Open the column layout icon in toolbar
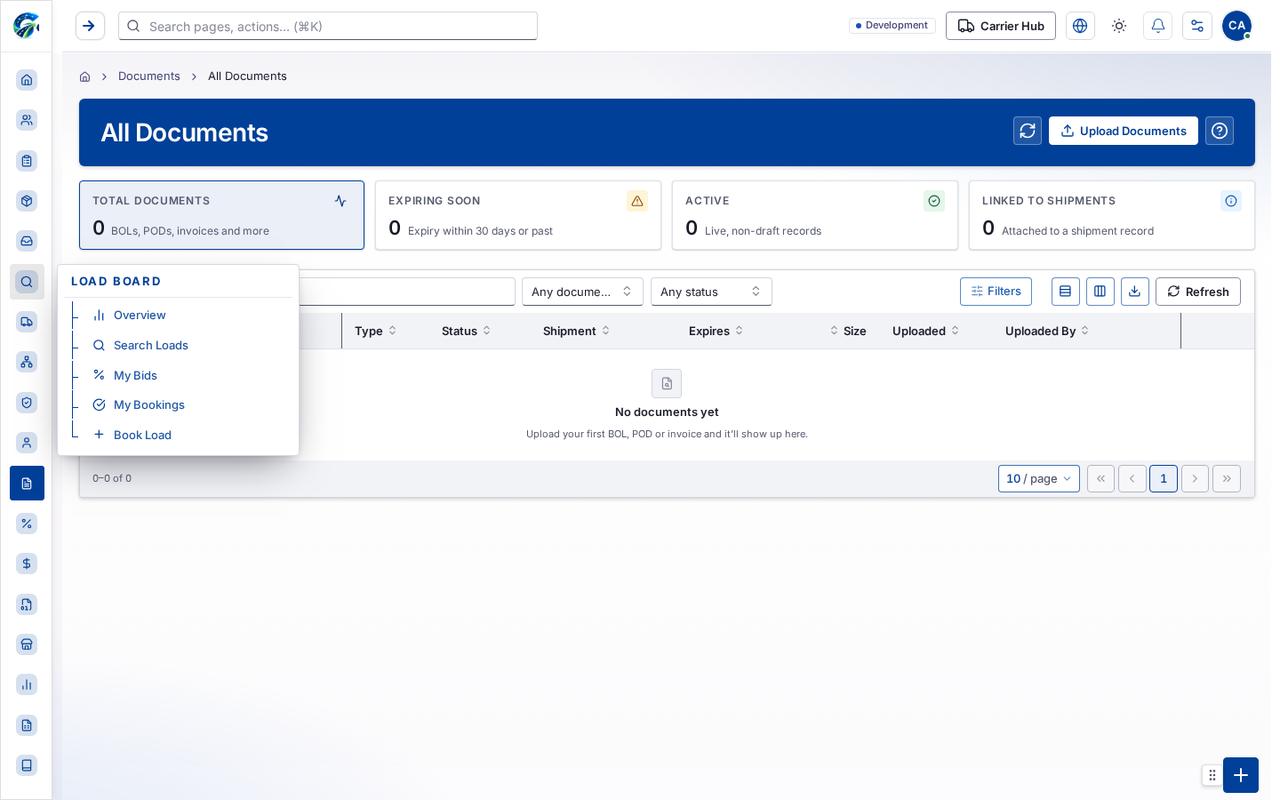The width and height of the screenshot is (1280, 800). pos(1100,291)
